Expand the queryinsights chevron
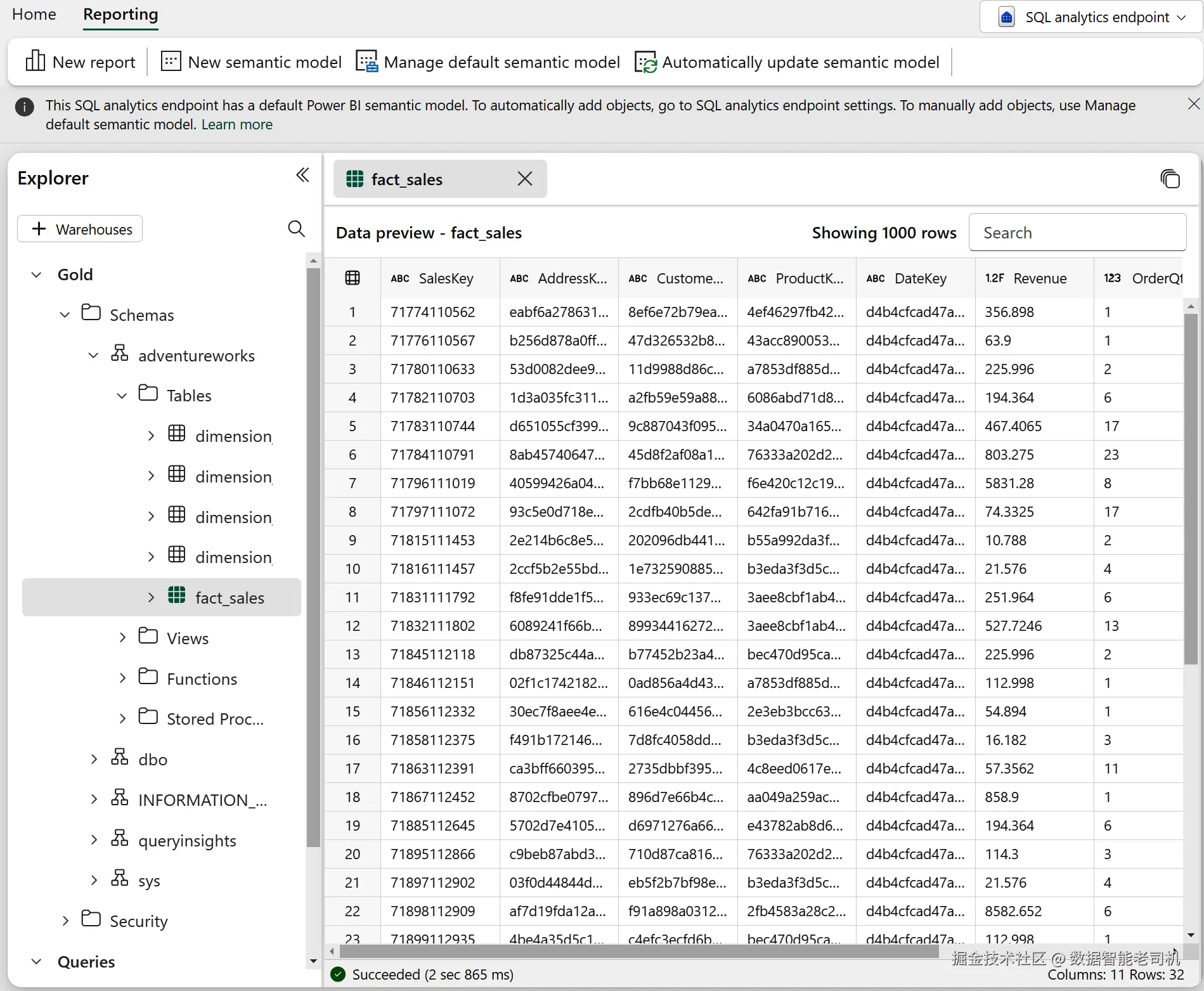This screenshot has width=1204, height=991. [x=94, y=840]
